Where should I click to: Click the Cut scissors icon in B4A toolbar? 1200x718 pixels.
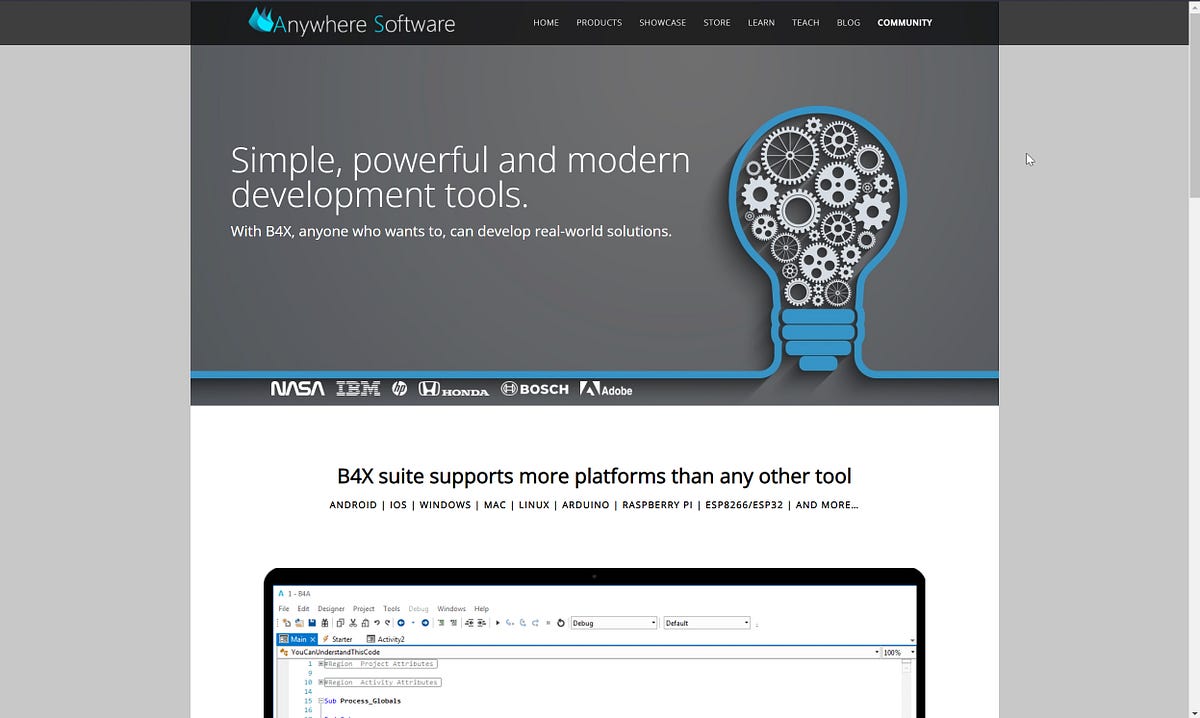tap(353, 623)
